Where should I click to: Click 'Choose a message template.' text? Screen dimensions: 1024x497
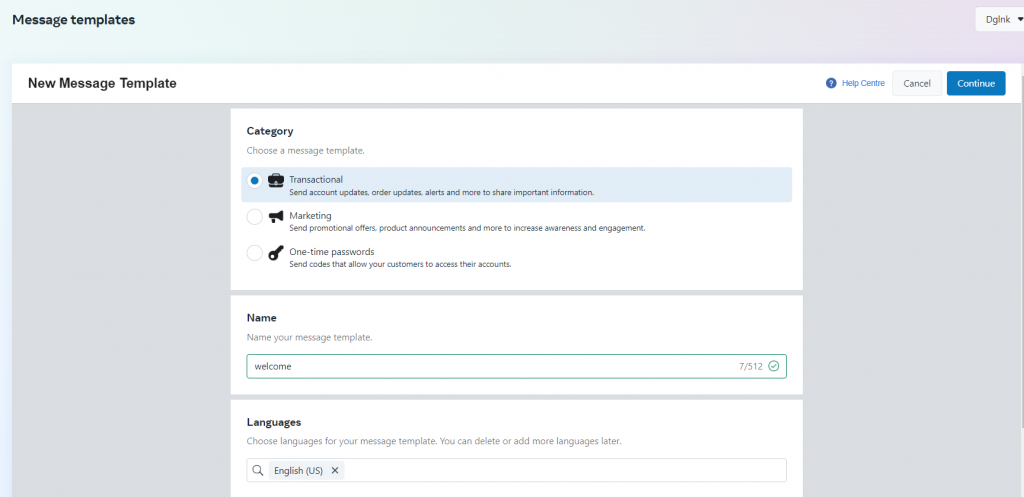(x=306, y=151)
